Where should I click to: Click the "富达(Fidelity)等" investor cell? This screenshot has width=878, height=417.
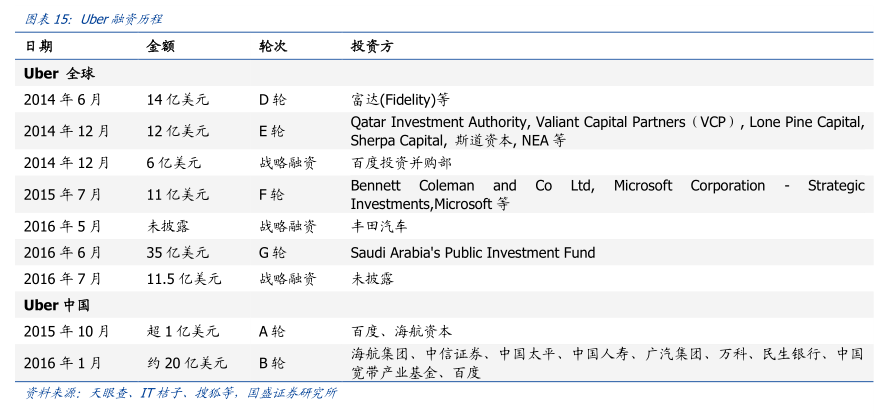[400, 100]
